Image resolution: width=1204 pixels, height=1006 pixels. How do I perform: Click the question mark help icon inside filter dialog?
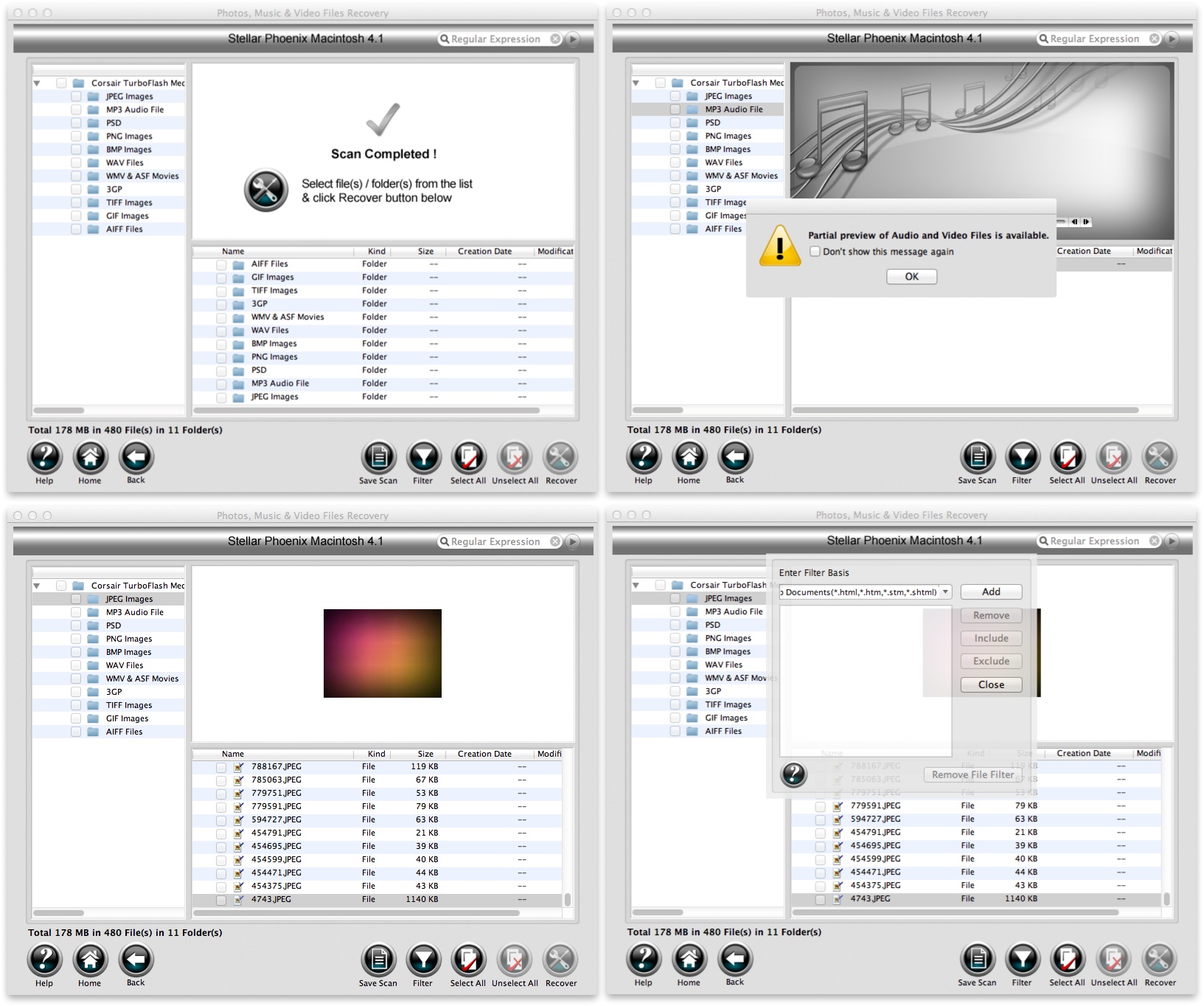793,774
